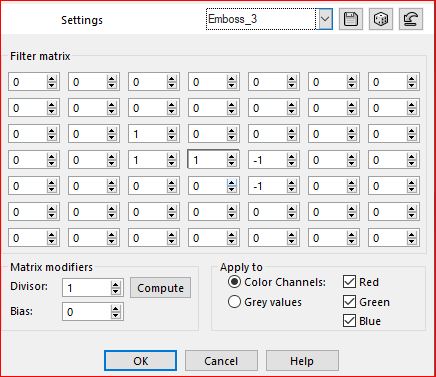
Task: Click the first matrix cell, row 1 column 1
Action: 27,82
